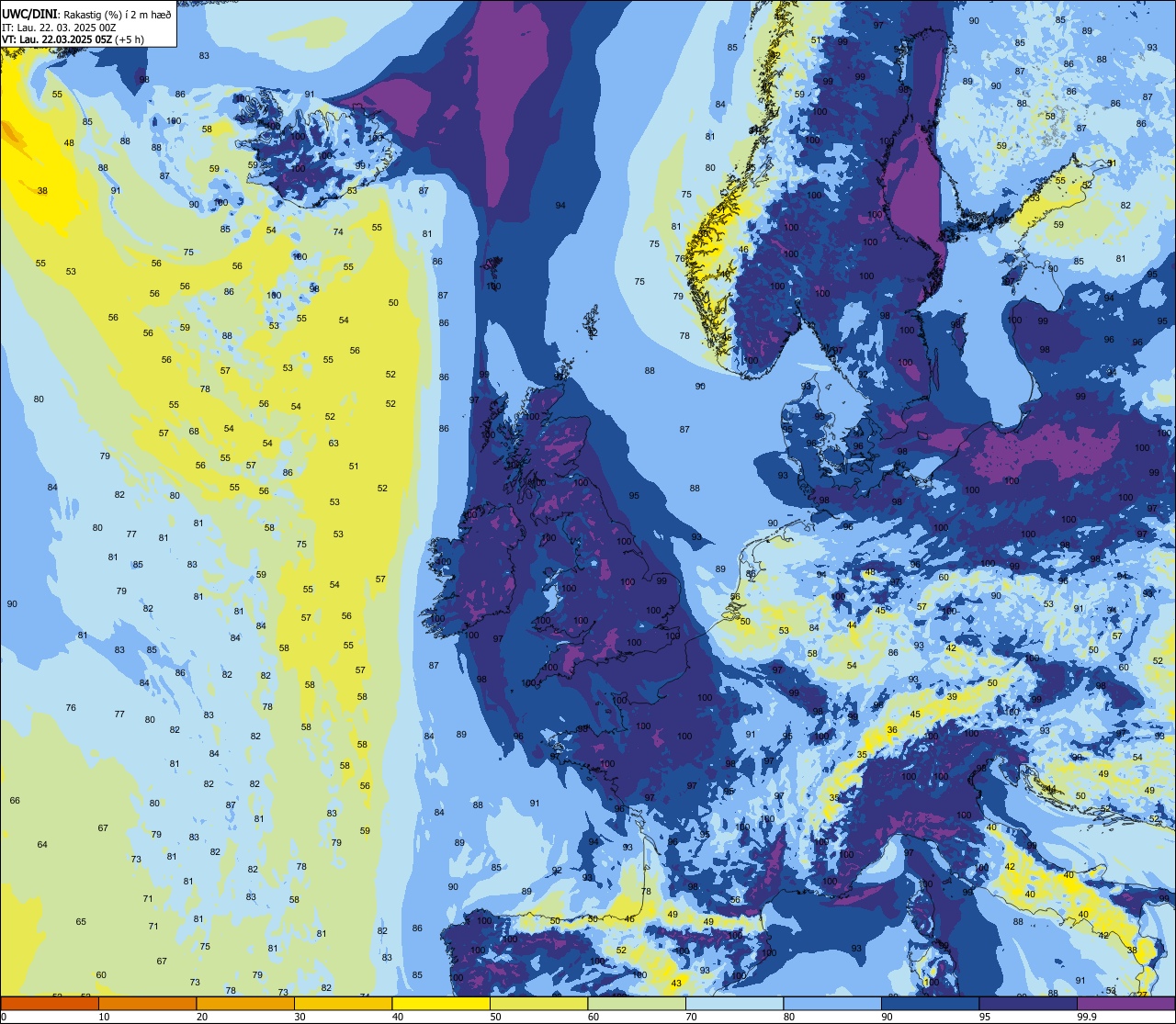The height and width of the screenshot is (1024, 1176).
Task: Click the 0–10 dark orange legend swatch
Action: (50, 1003)
